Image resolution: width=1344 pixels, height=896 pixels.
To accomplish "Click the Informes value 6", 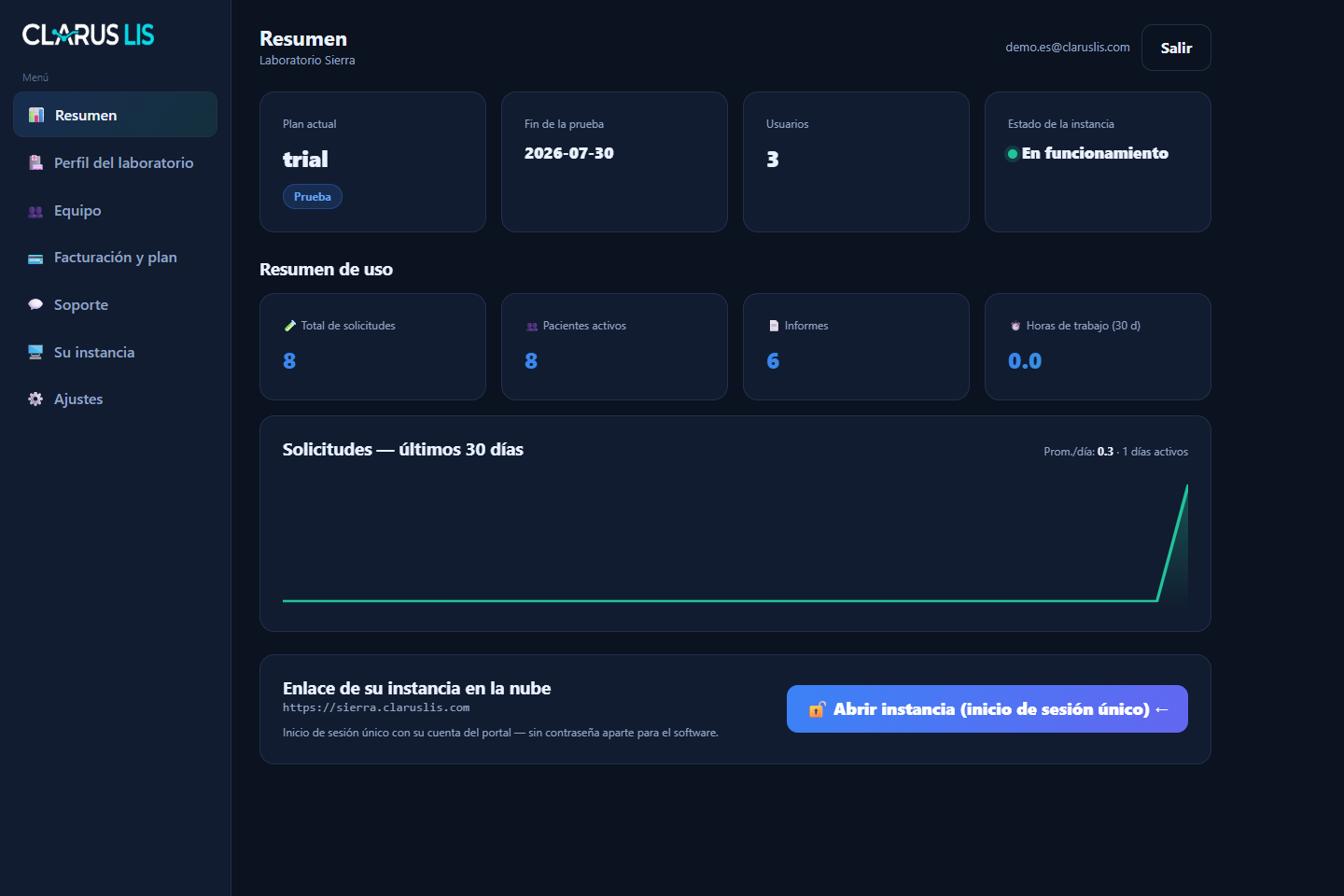I will (773, 361).
